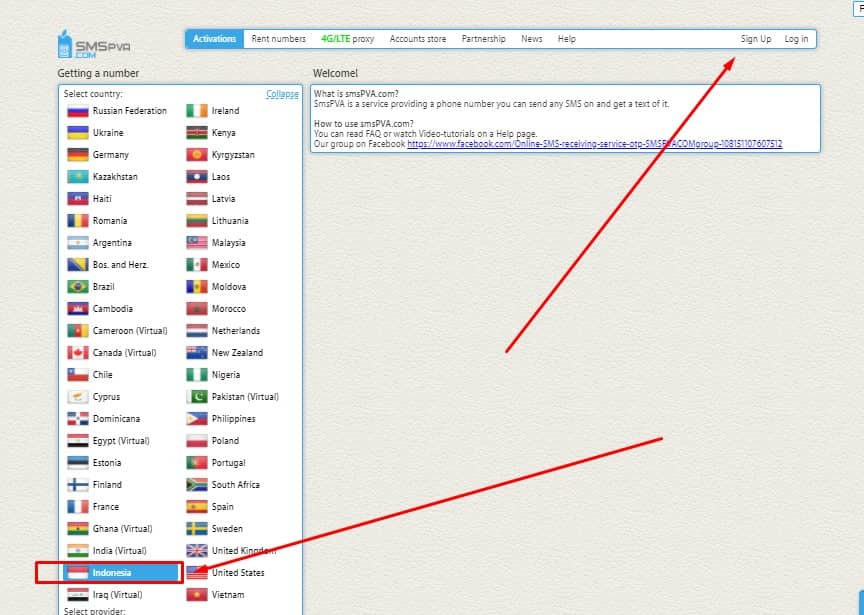Select the Laos flag icon
Image resolution: width=864 pixels, height=615 pixels.
[x=197, y=177]
